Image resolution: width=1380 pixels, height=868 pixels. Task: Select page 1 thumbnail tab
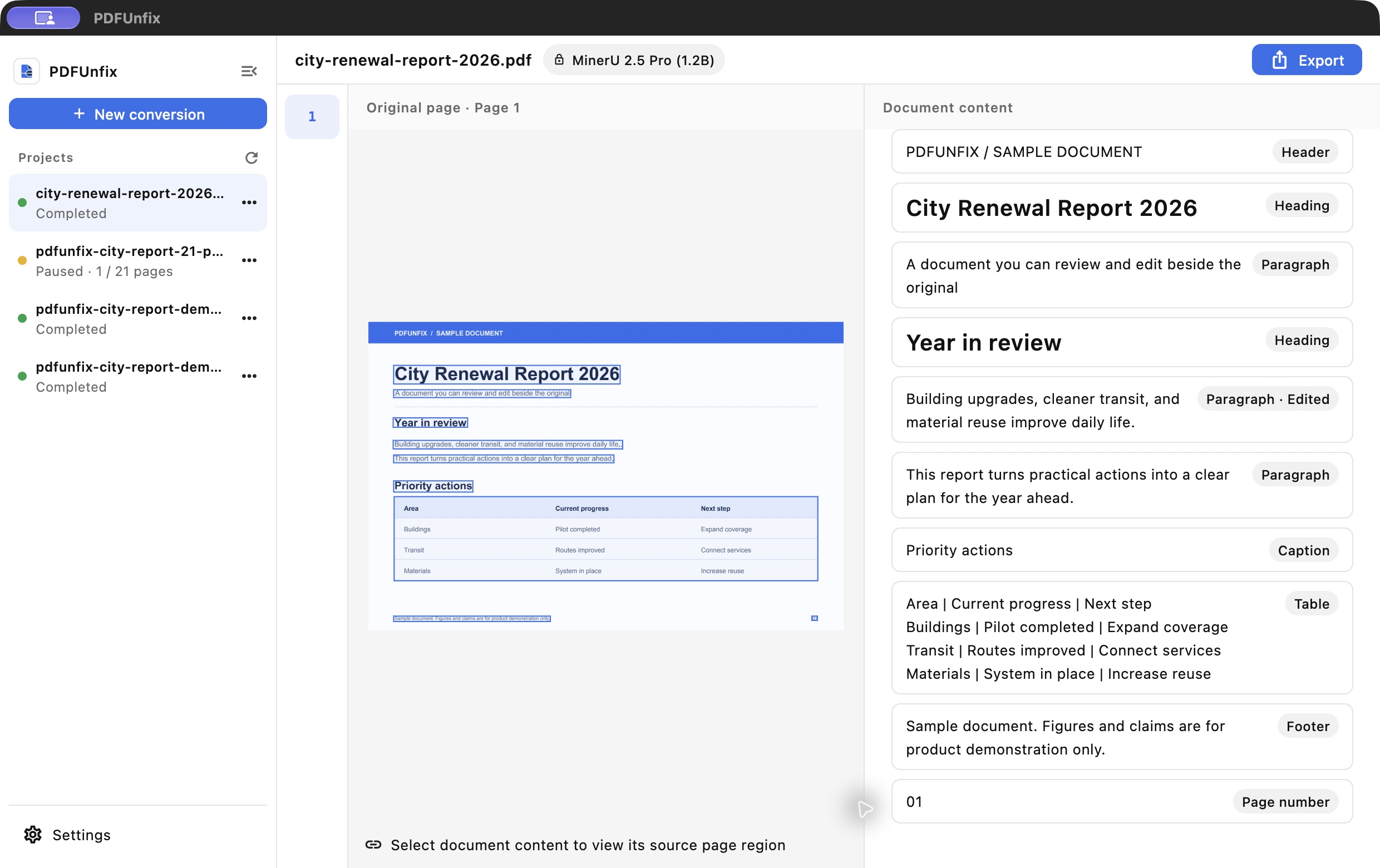tap(312, 116)
